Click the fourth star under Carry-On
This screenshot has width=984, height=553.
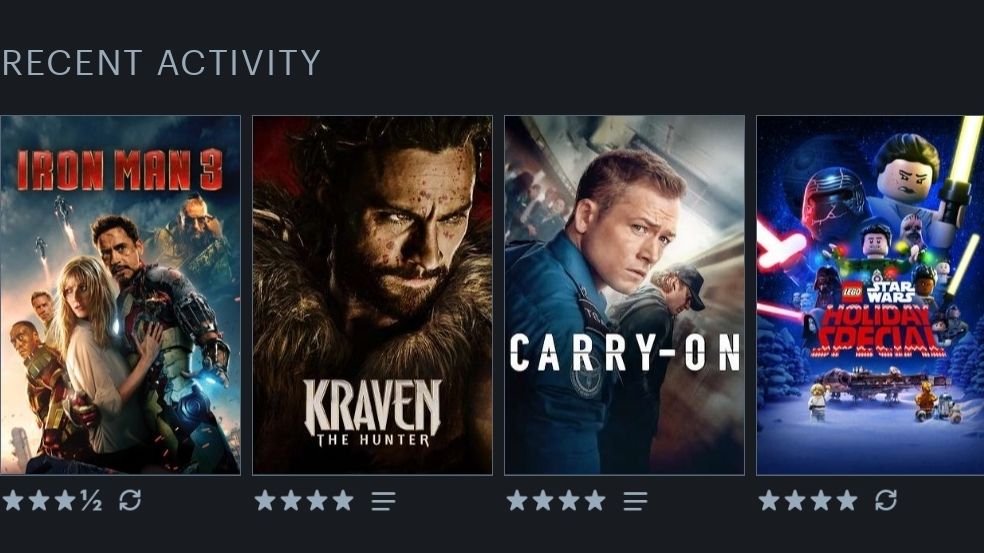coord(595,500)
